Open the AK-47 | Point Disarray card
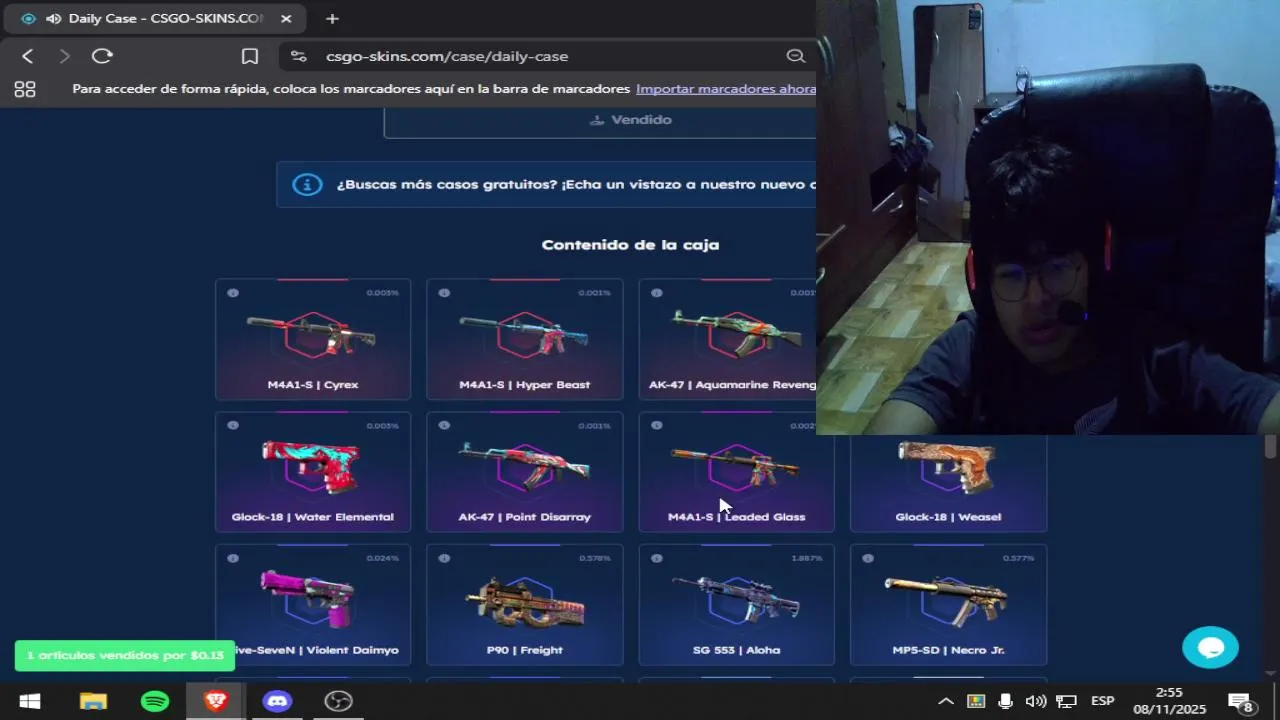1280x720 pixels. (x=525, y=472)
